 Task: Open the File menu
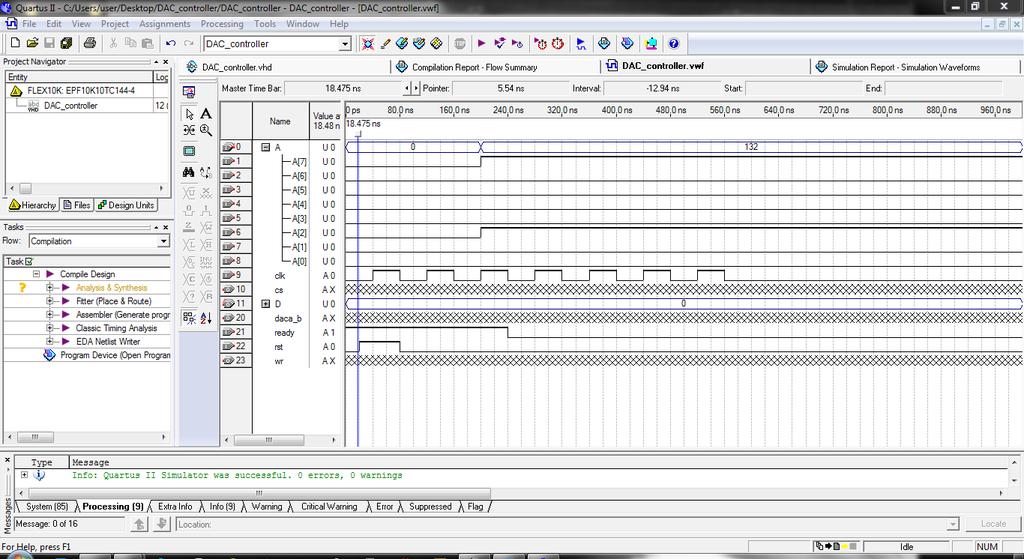(29, 24)
